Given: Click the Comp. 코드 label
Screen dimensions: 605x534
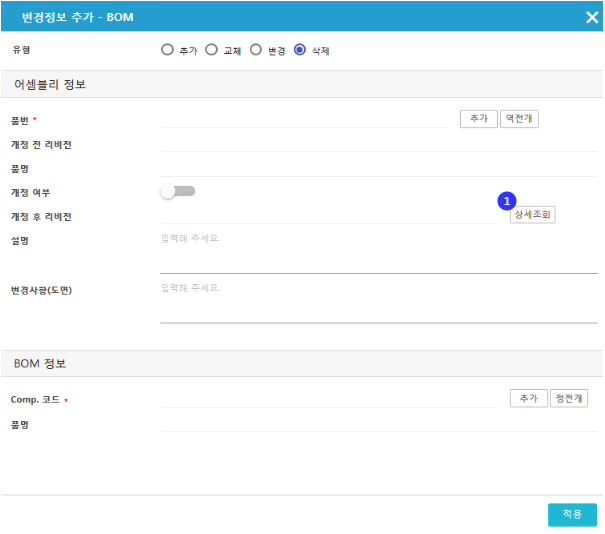Looking at the screenshot, I should (x=35, y=400).
